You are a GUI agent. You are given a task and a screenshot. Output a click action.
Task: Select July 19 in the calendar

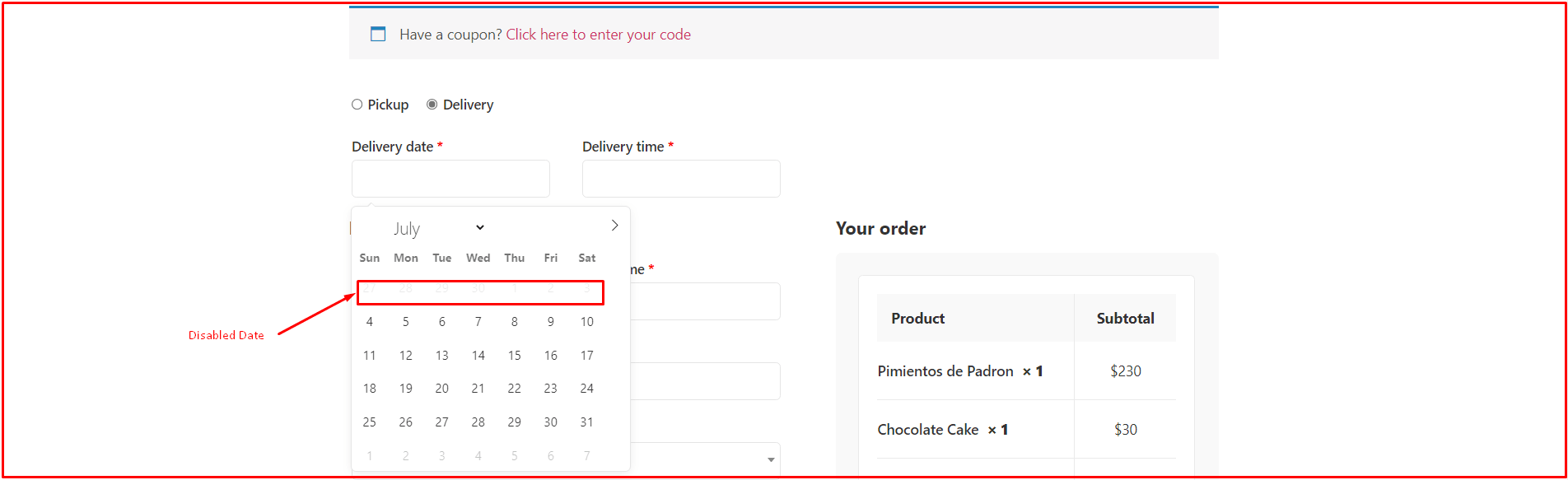(406, 389)
